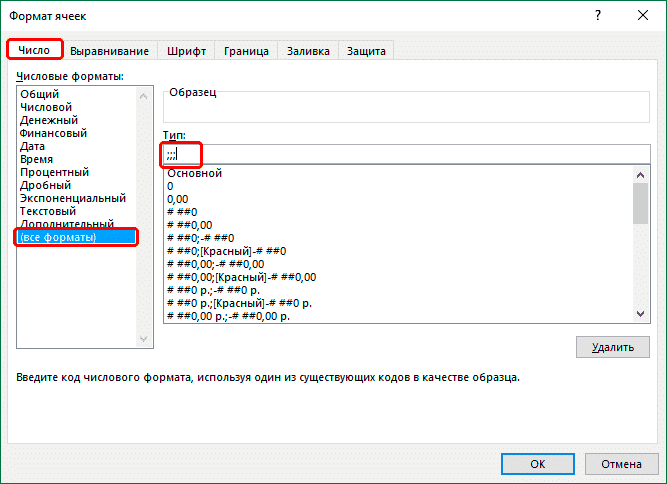
Task: Switch to the Заливка tab
Action: click(308, 51)
